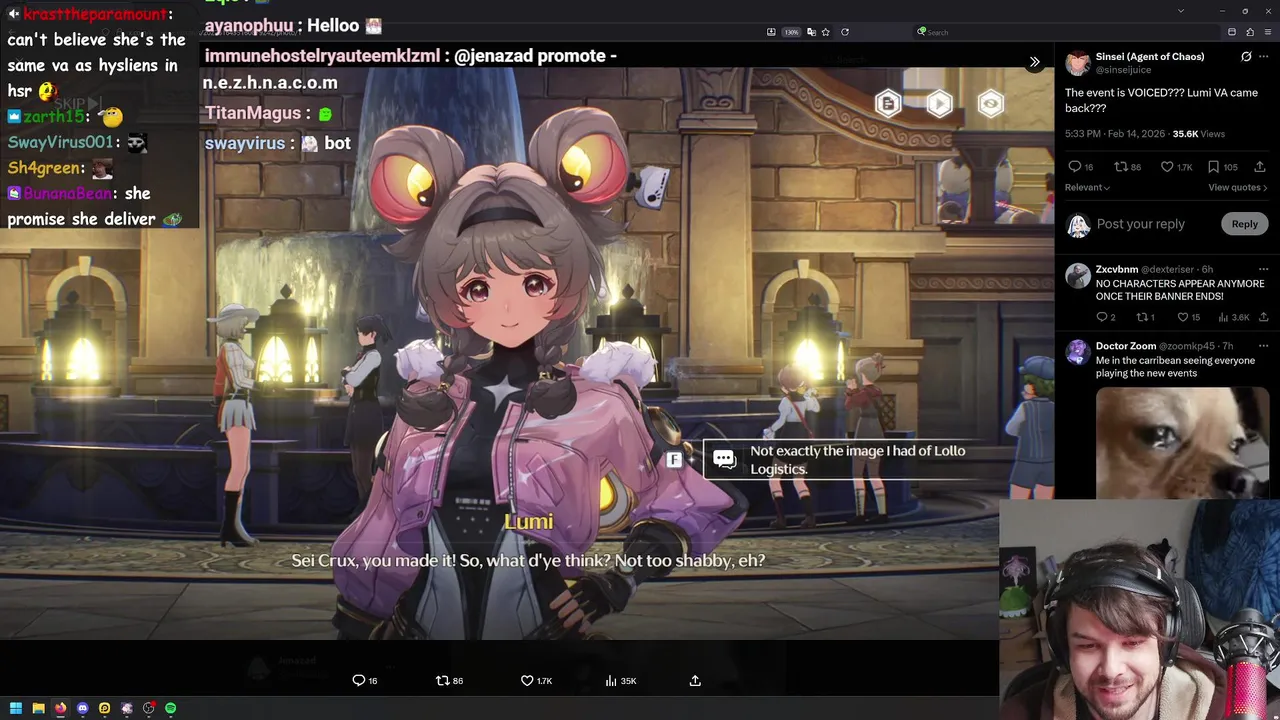Open View quotes link
The width and height of the screenshot is (1280, 720).
[x=1237, y=187]
